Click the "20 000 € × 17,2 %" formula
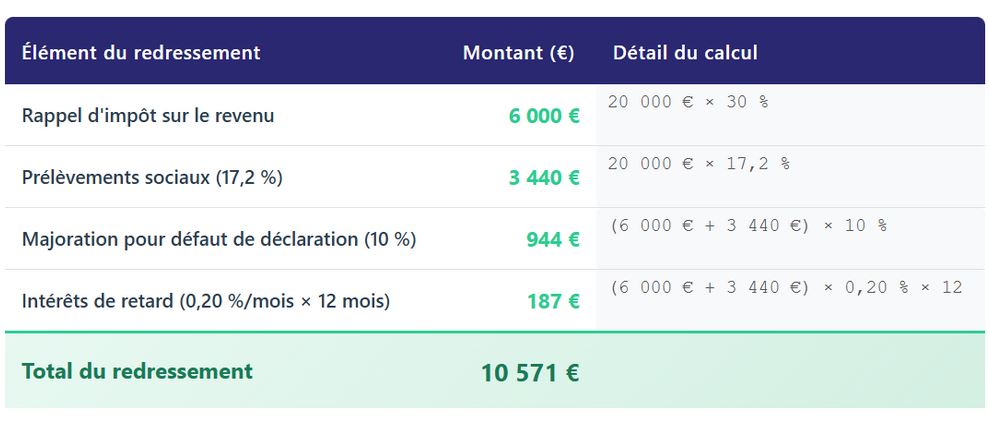The image size is (989, 427). pyautogui.click(x=698, y=164)
